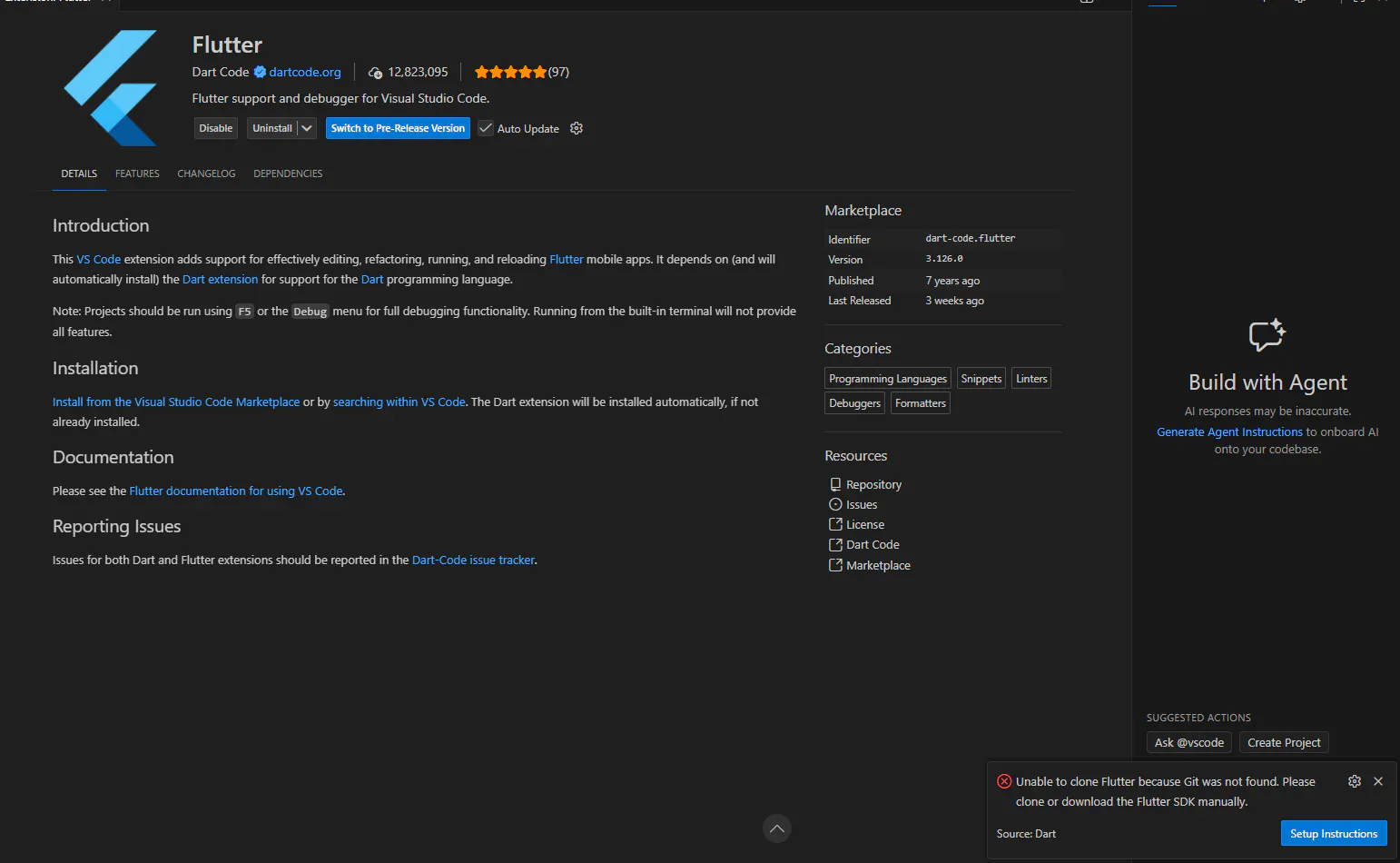Image resolution: width=1400 pixels, height=863 pixels.
Task: Click the Setup Instructions button
Action: pyautogui.click(x=1334, y=833)
